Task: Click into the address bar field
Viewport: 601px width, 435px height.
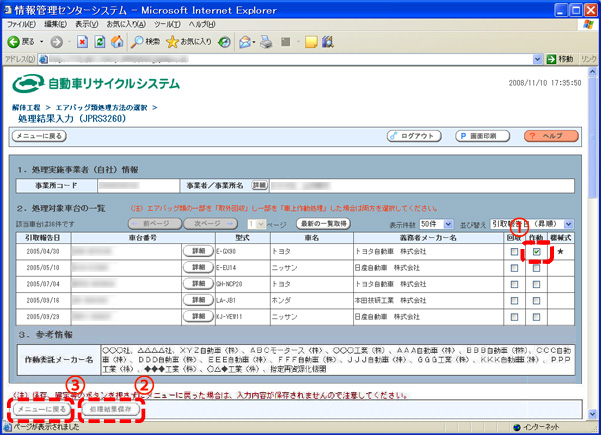Action: coord(290,59)
